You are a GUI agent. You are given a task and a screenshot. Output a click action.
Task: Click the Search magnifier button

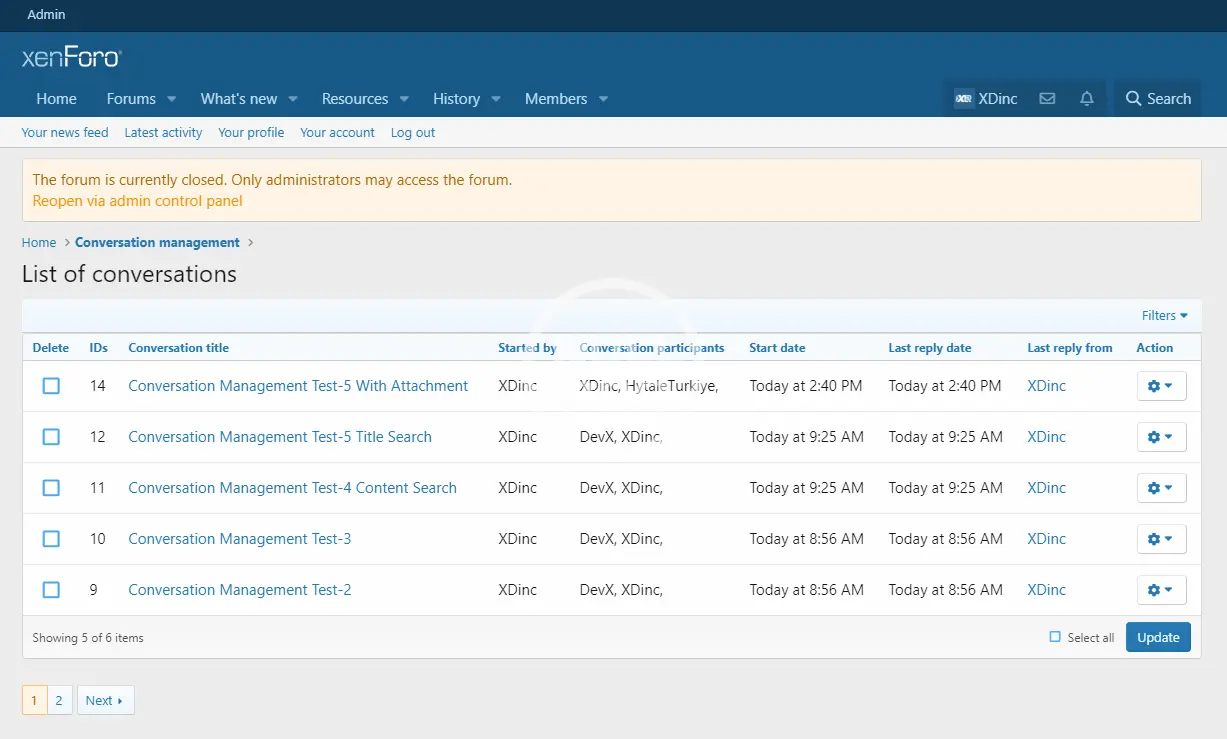1158,99
